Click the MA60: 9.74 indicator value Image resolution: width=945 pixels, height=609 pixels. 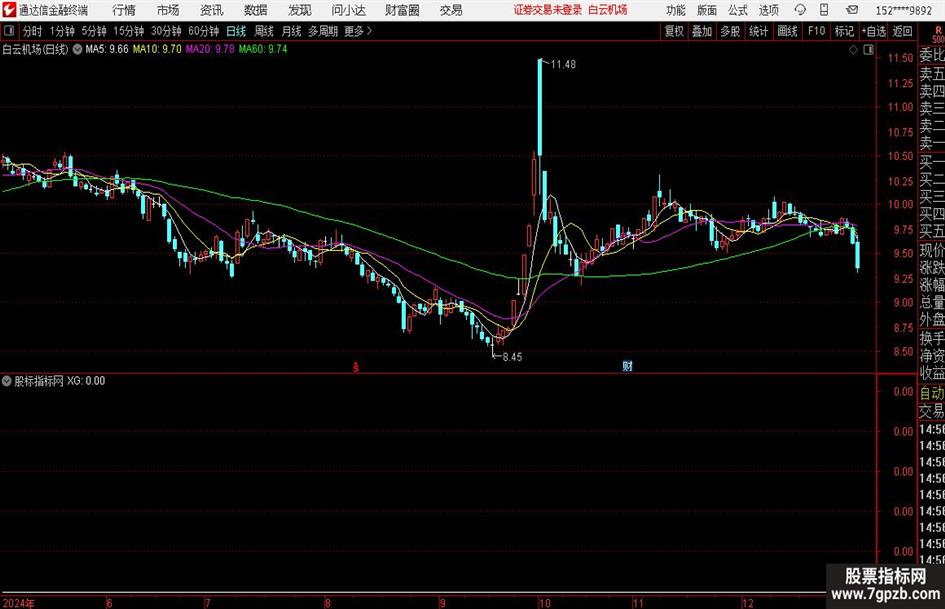[263, 49]
